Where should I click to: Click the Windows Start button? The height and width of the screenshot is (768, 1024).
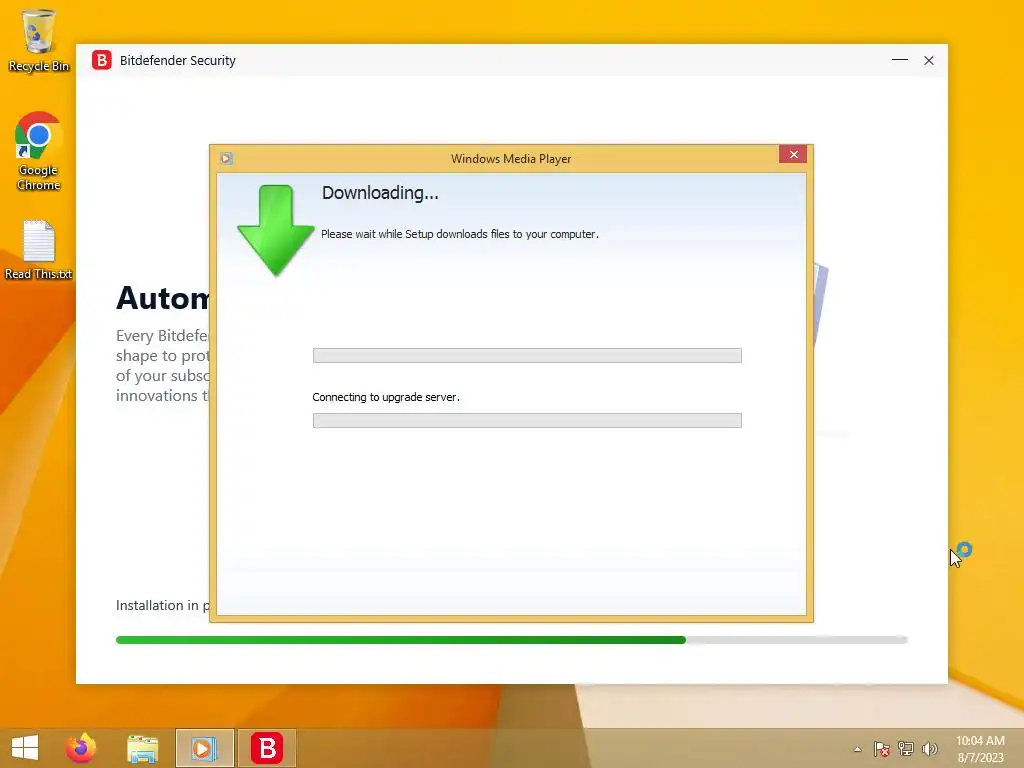click(25, 748)
